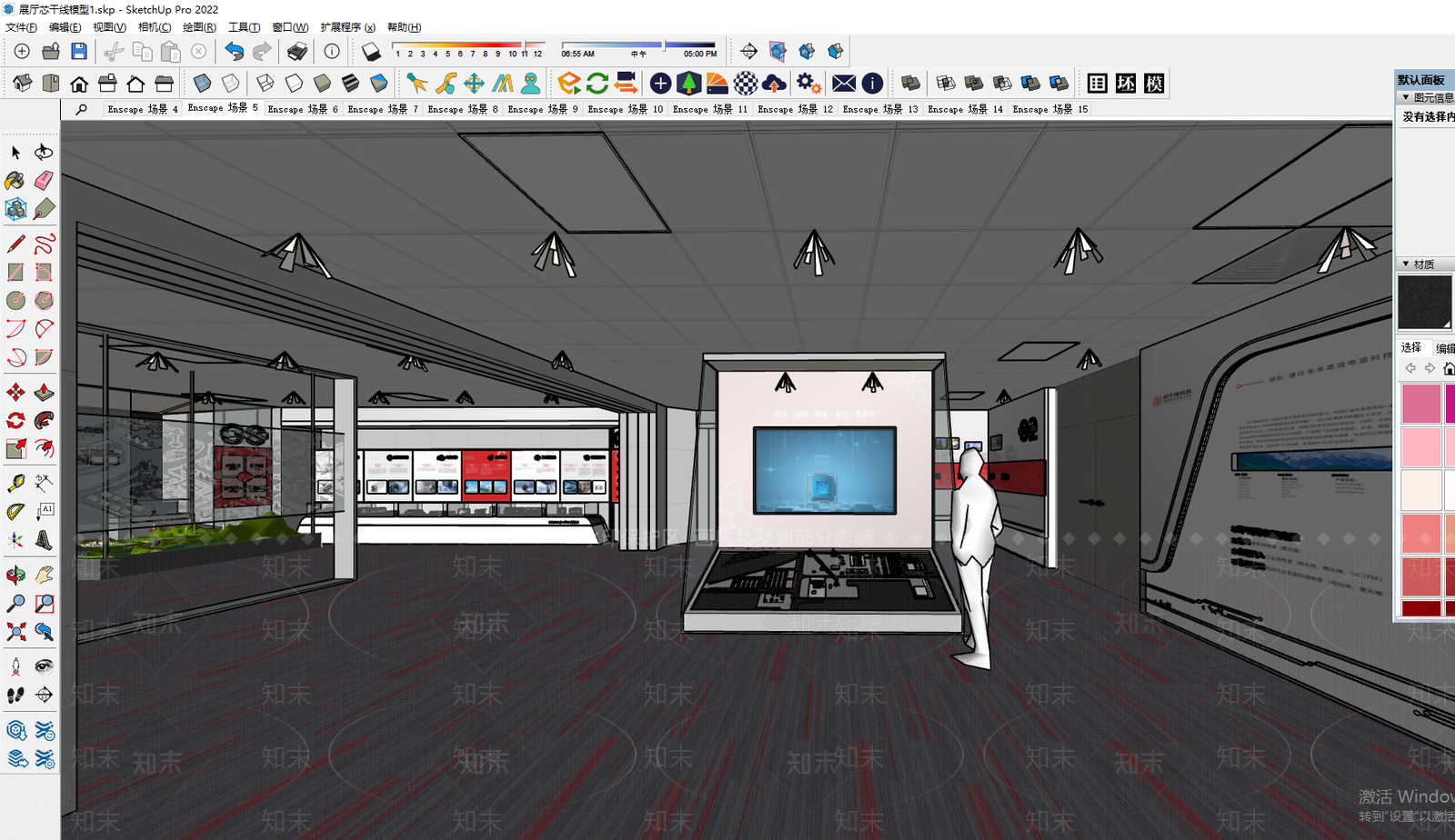Open the 选择 tab in materials panel
1455x840 pixels.
1411,347
